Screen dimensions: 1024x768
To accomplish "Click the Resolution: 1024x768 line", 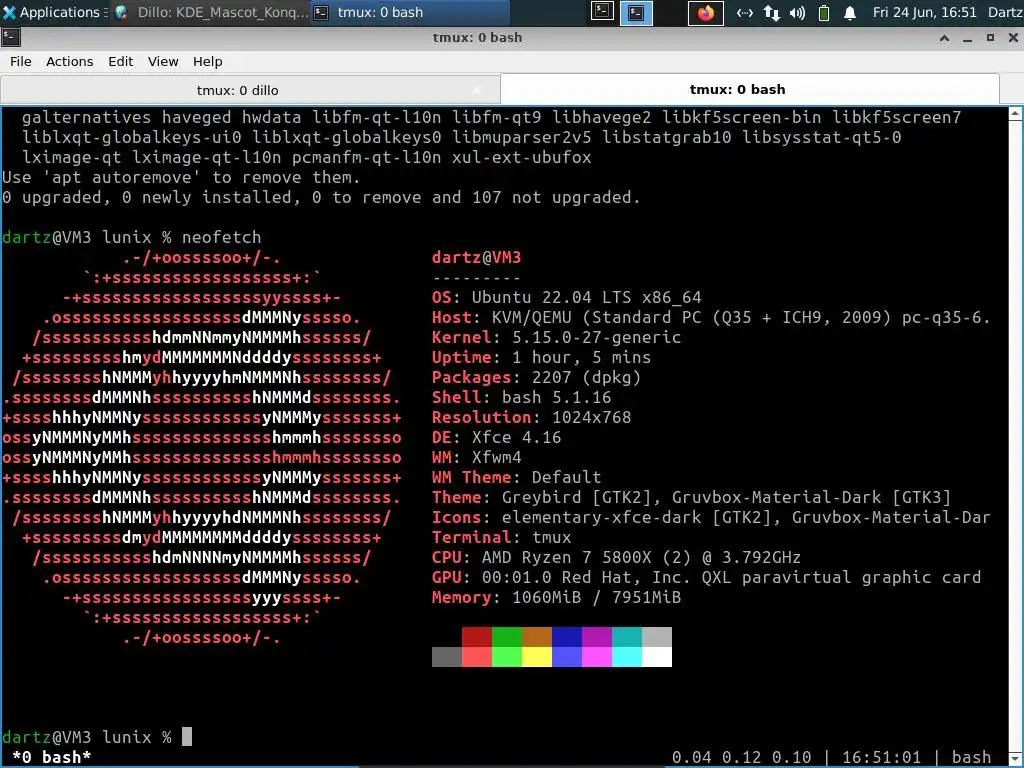I will click(x=531, y=417).
